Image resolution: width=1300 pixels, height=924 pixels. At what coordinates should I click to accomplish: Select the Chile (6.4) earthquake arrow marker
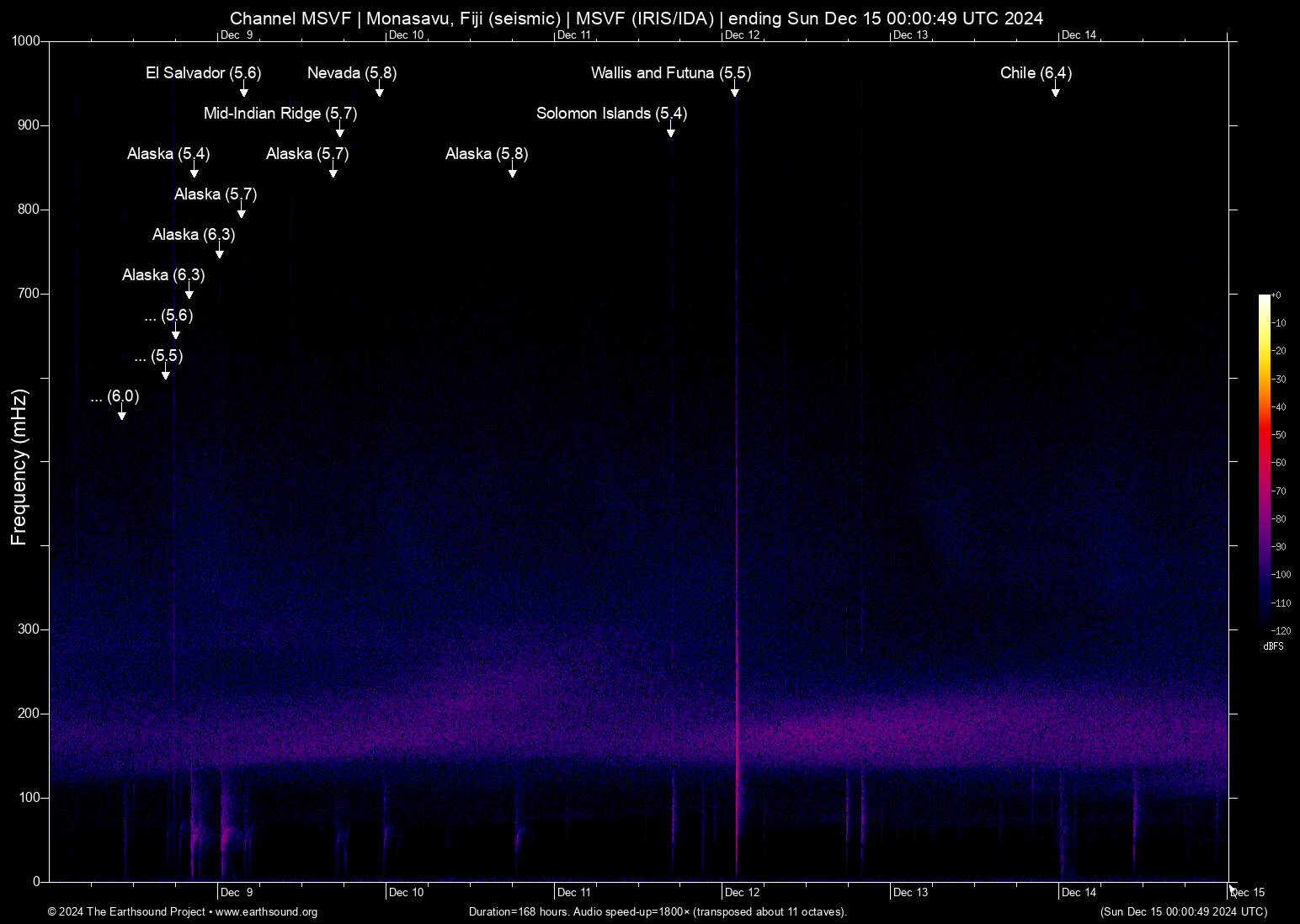click(x=1056, y=93)
